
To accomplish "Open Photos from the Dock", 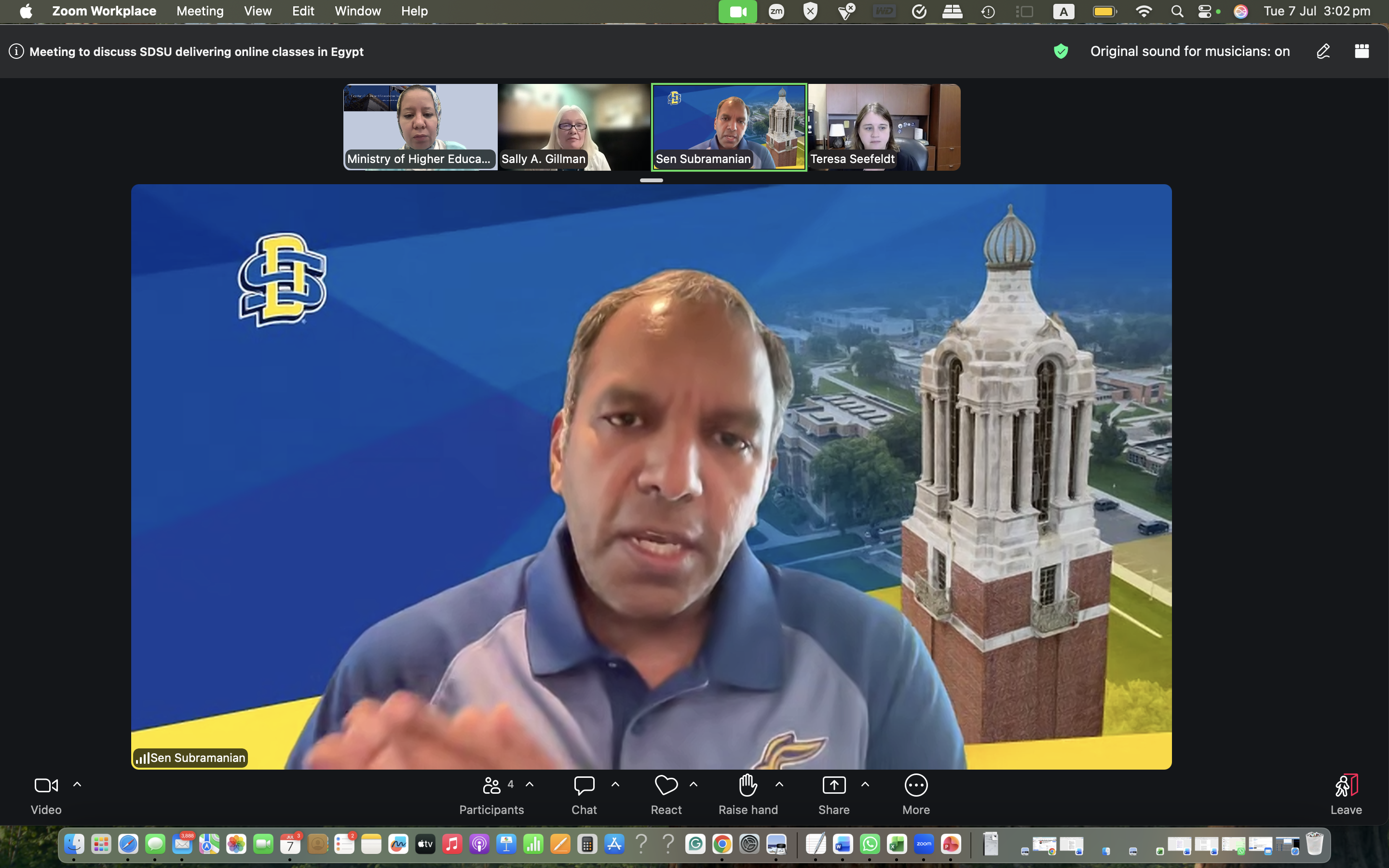I will click(236, 844).
